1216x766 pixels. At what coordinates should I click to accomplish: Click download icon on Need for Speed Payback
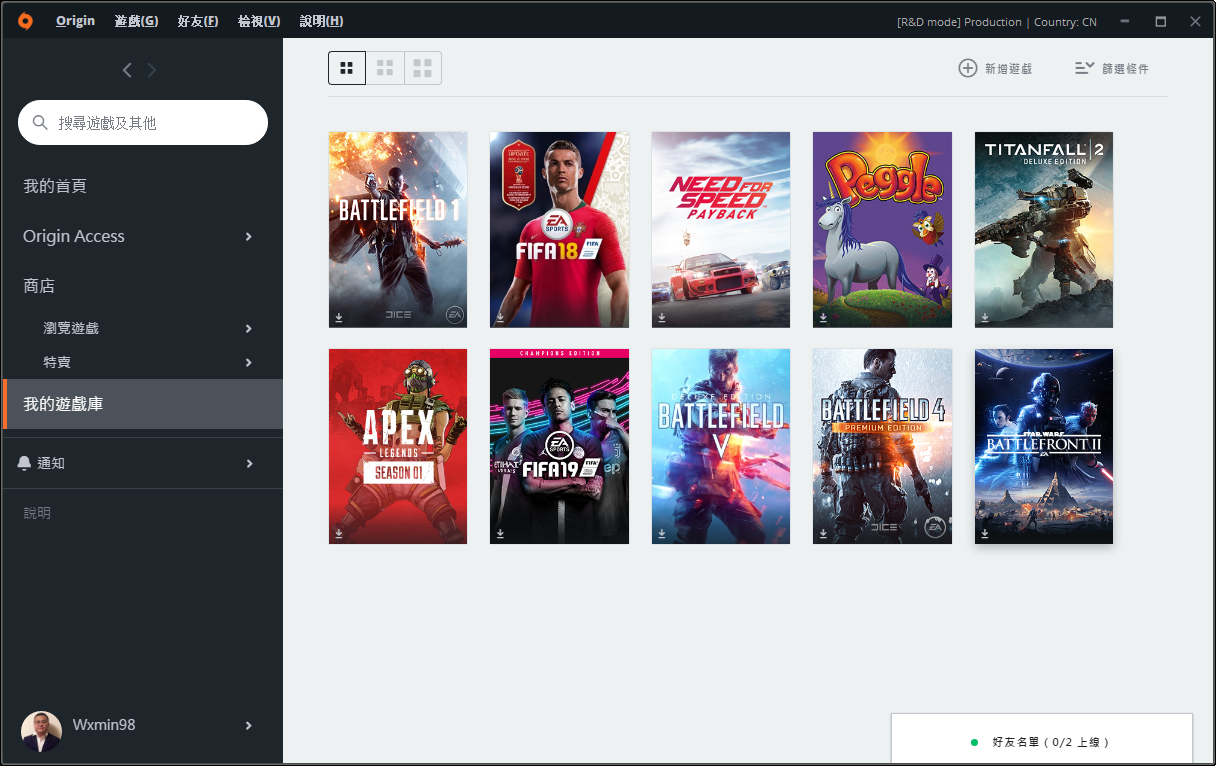coord(662,317)
